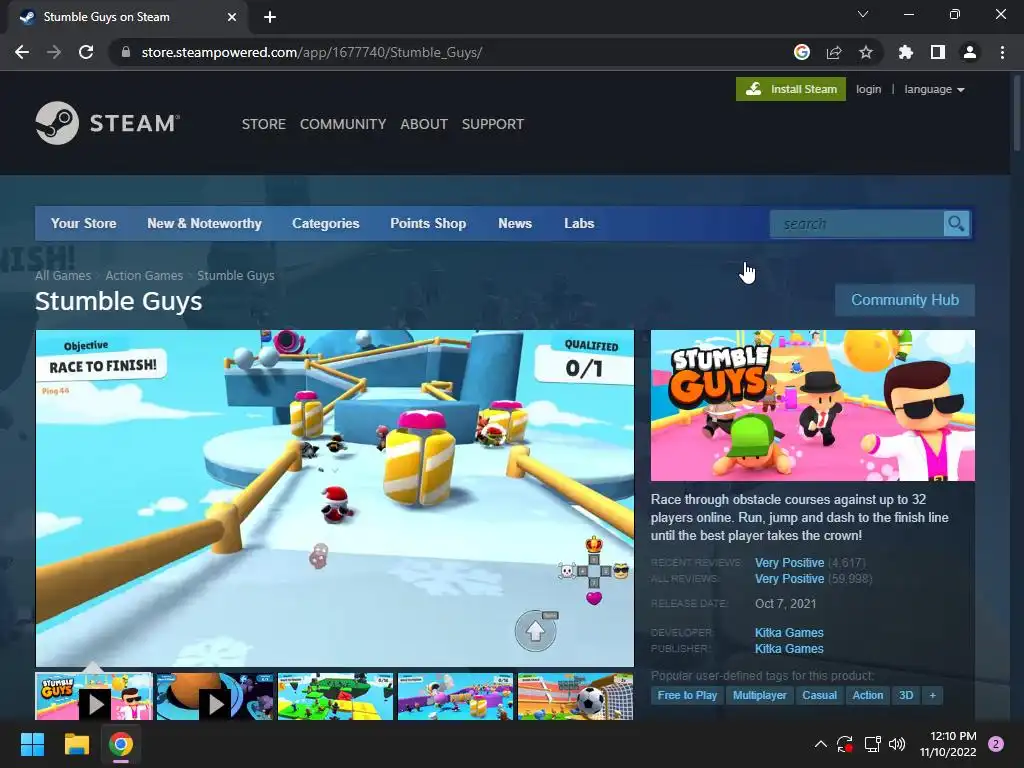
Task: Select the 3D tag
Action: 906,696
